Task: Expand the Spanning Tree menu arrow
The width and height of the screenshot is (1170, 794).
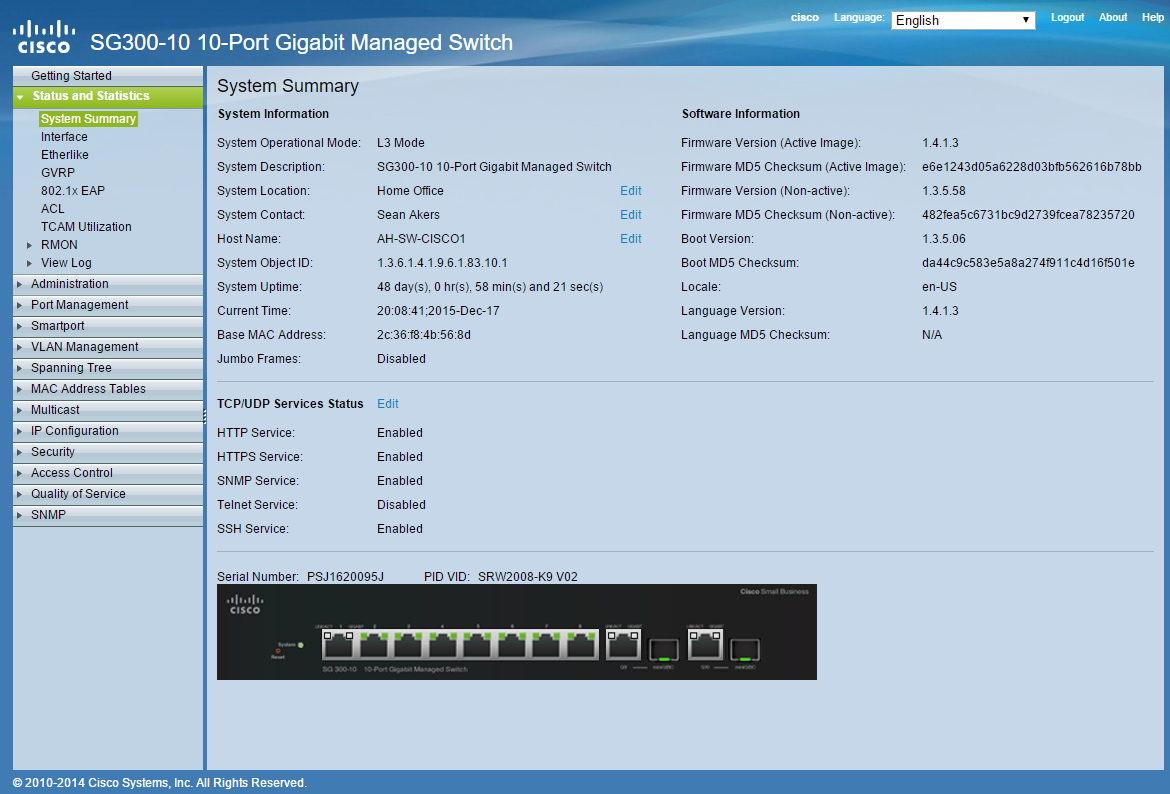Action: [20, 368]
